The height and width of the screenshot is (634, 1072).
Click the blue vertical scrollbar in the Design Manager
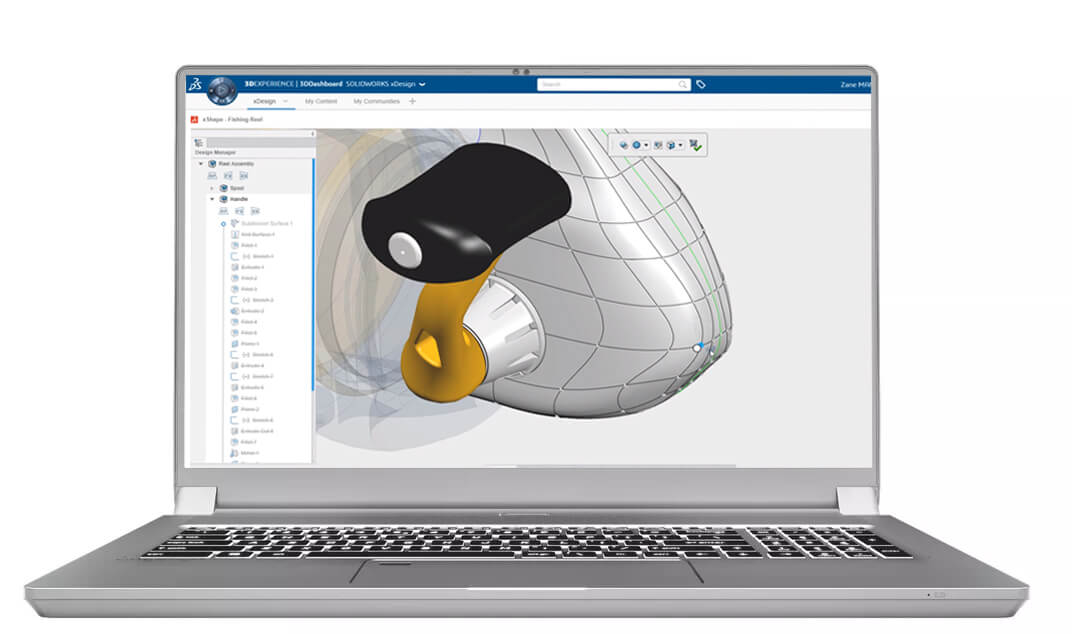(x=314, y=275)
